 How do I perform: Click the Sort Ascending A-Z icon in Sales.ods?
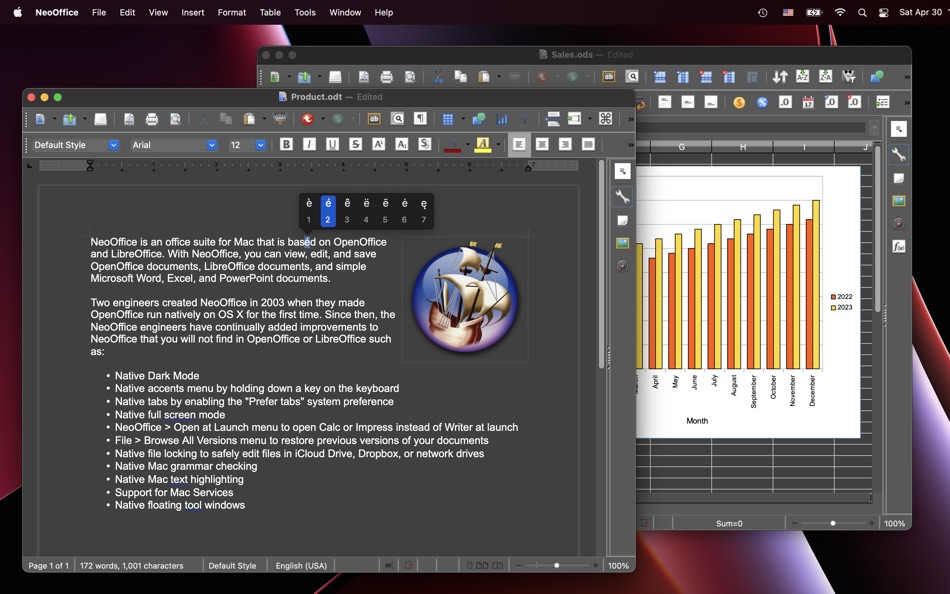802,76
